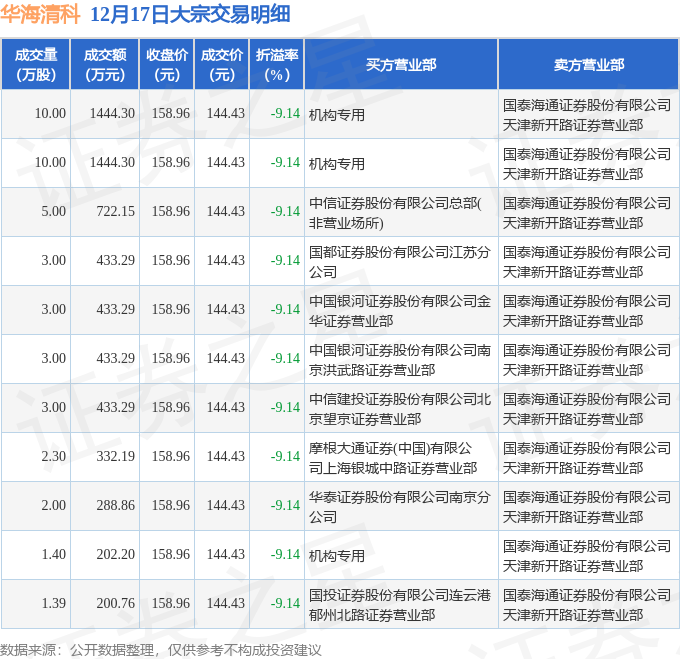Click the 华海清科 stock name in the title
Viewport: 680px width, 659px height.
(41, 14)
